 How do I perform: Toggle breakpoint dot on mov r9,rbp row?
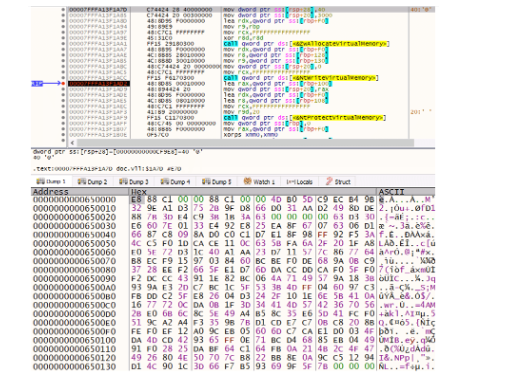[x=63, y=27]
